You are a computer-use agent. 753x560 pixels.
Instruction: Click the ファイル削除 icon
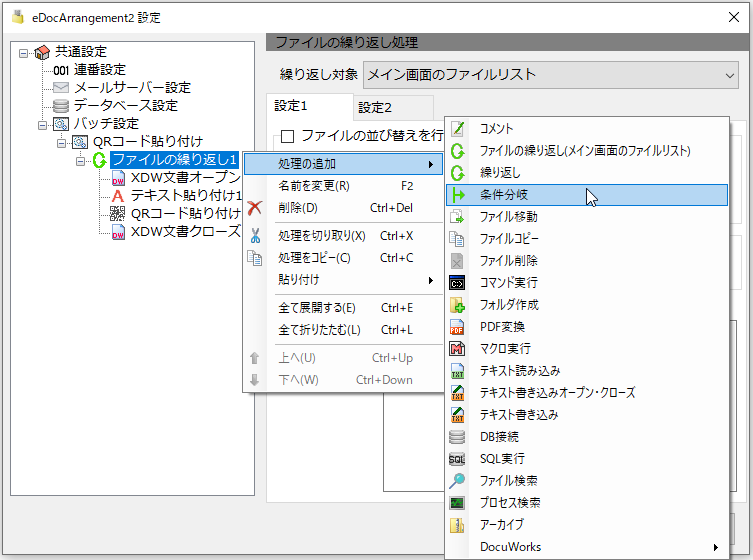[457, 261]
